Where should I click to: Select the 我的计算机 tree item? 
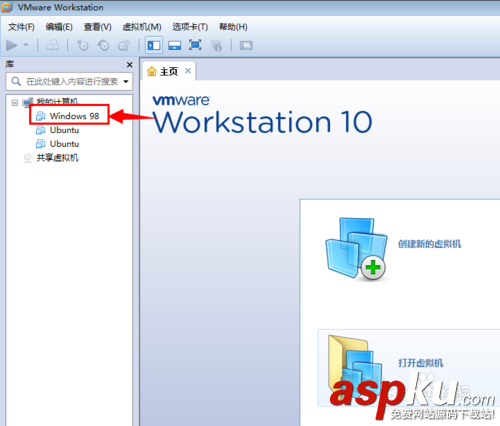[57, 101]
